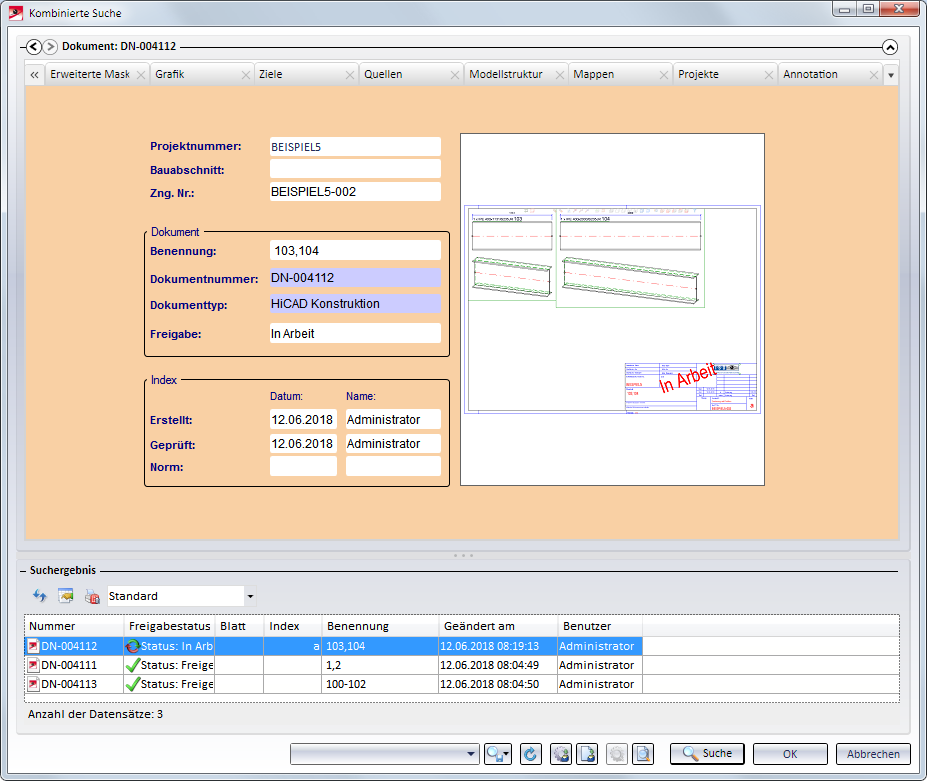Collapse the Dokument DN-004112 panel
The image size is (927, 781).
coord(890,47)
